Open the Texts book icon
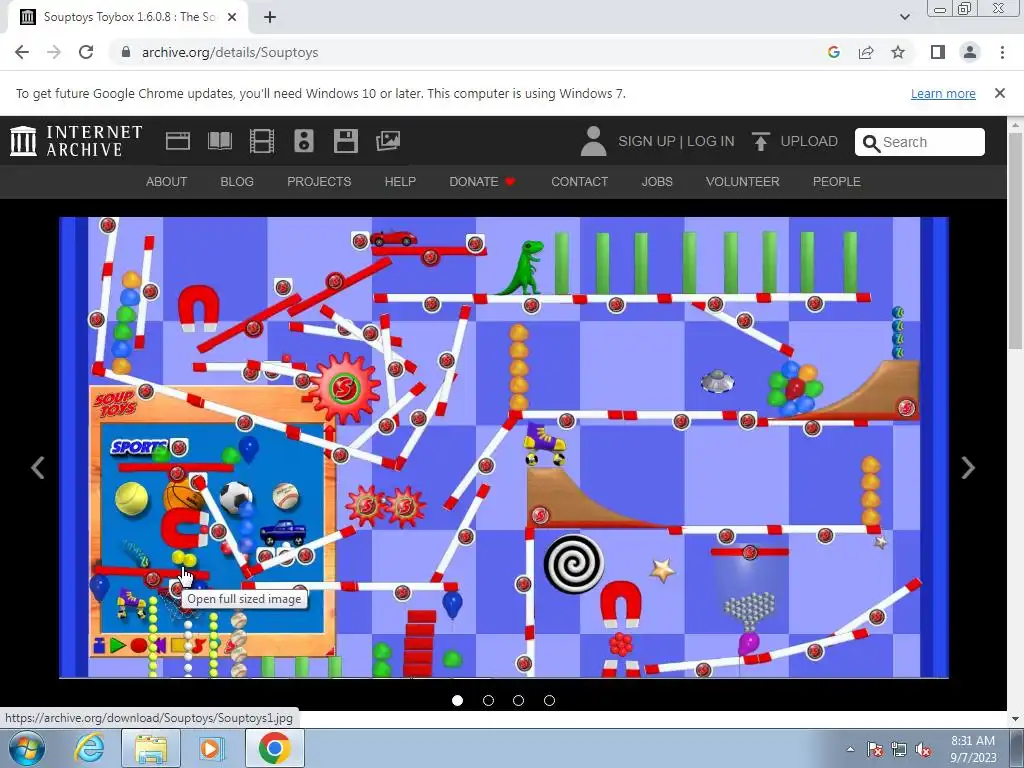Screen dimensions: 1024x768 pos(219,141)
